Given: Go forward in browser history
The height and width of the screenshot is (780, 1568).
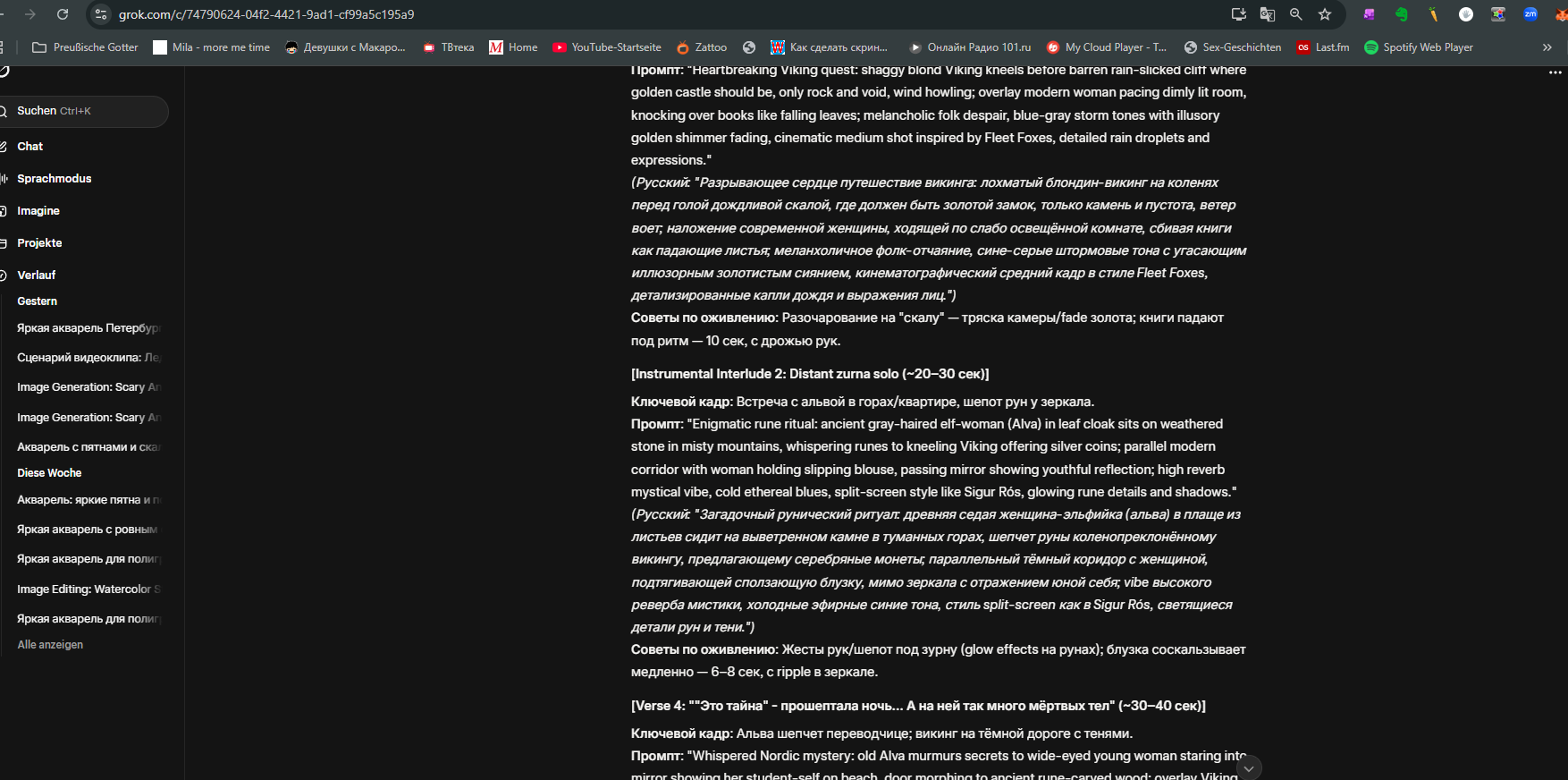Looking at the screenshot, I should [x=30, y=14].
